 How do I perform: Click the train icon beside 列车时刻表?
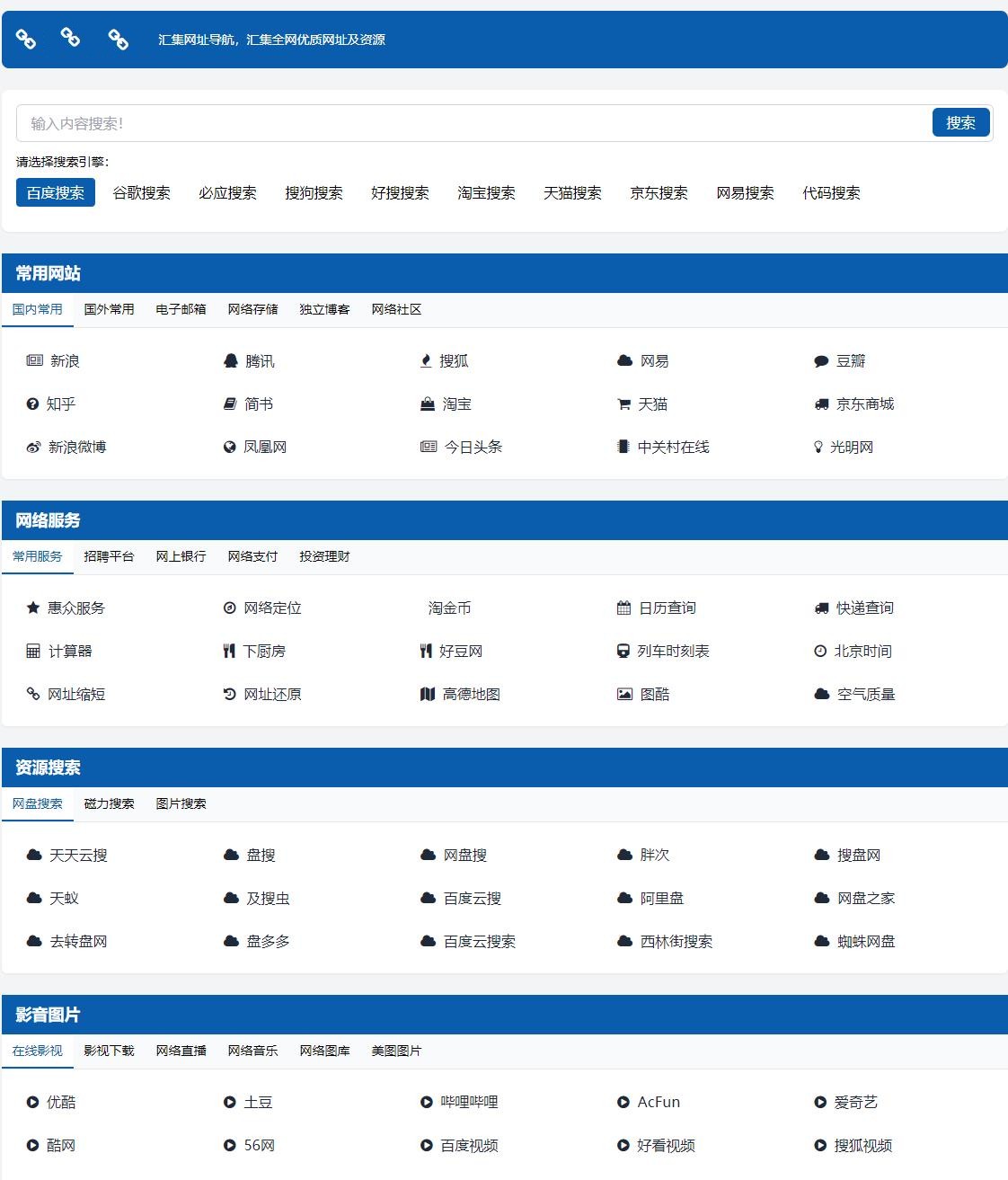pos(623,651)
